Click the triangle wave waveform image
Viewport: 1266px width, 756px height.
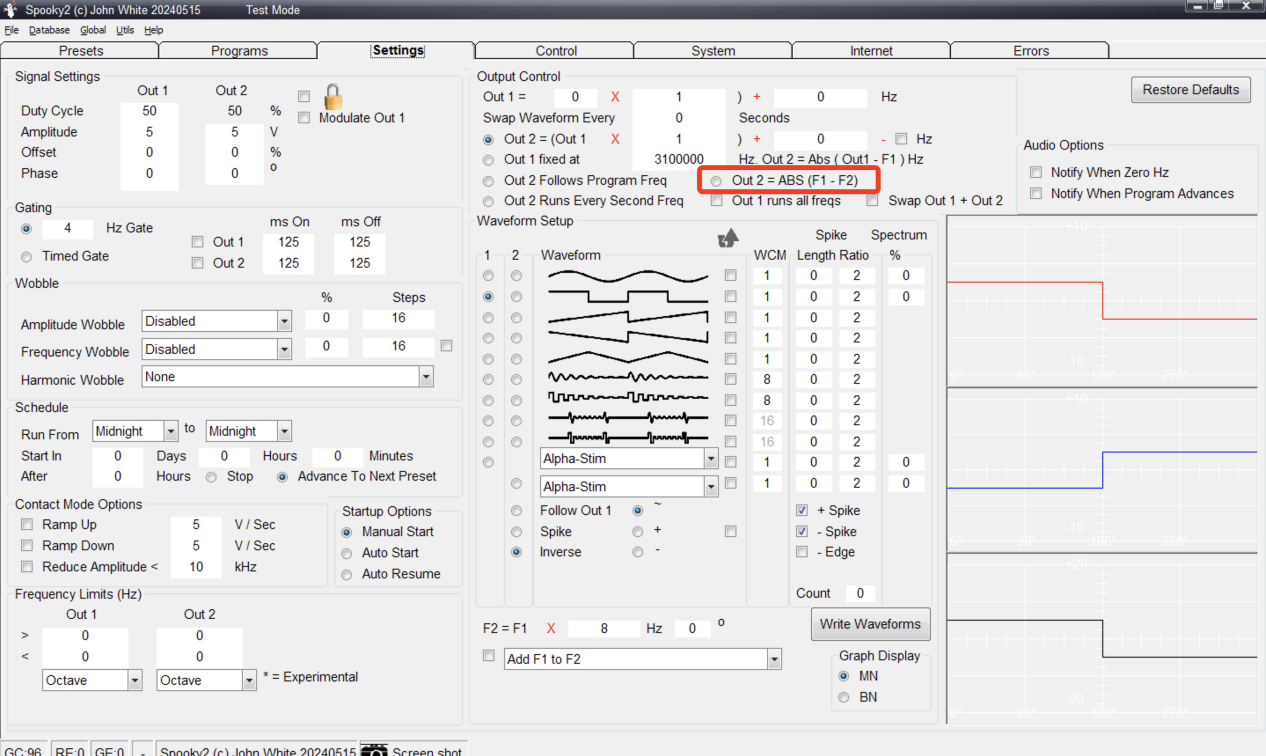point(627,359)
